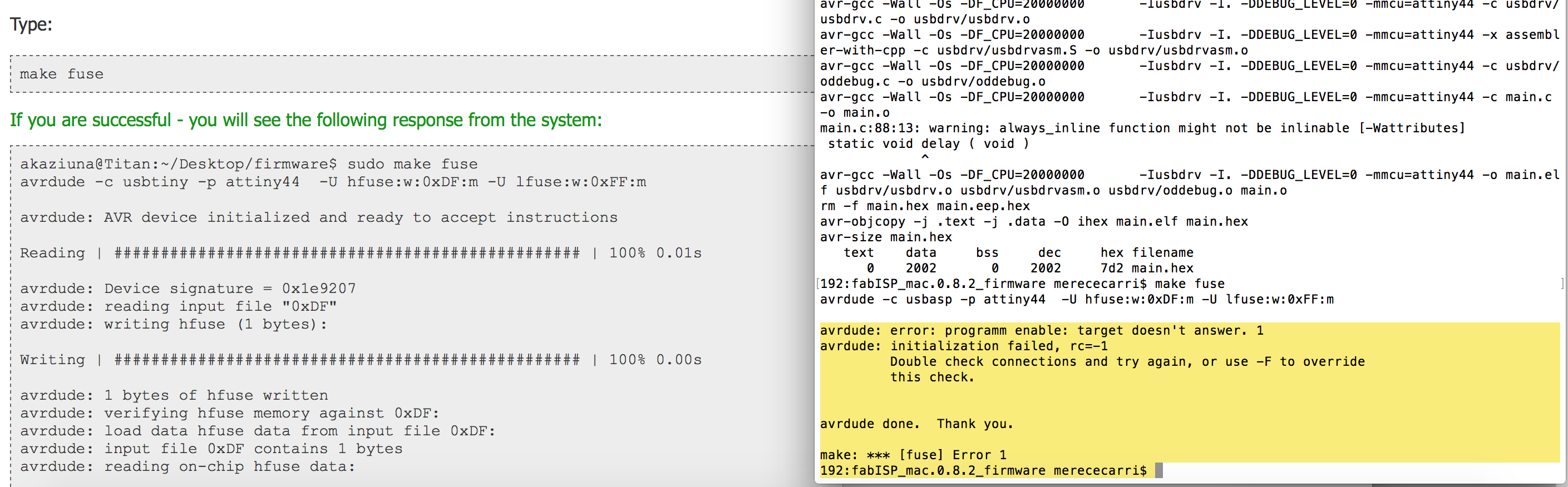Click 'avrdude done. Thank you.' line

pos(916,424)
